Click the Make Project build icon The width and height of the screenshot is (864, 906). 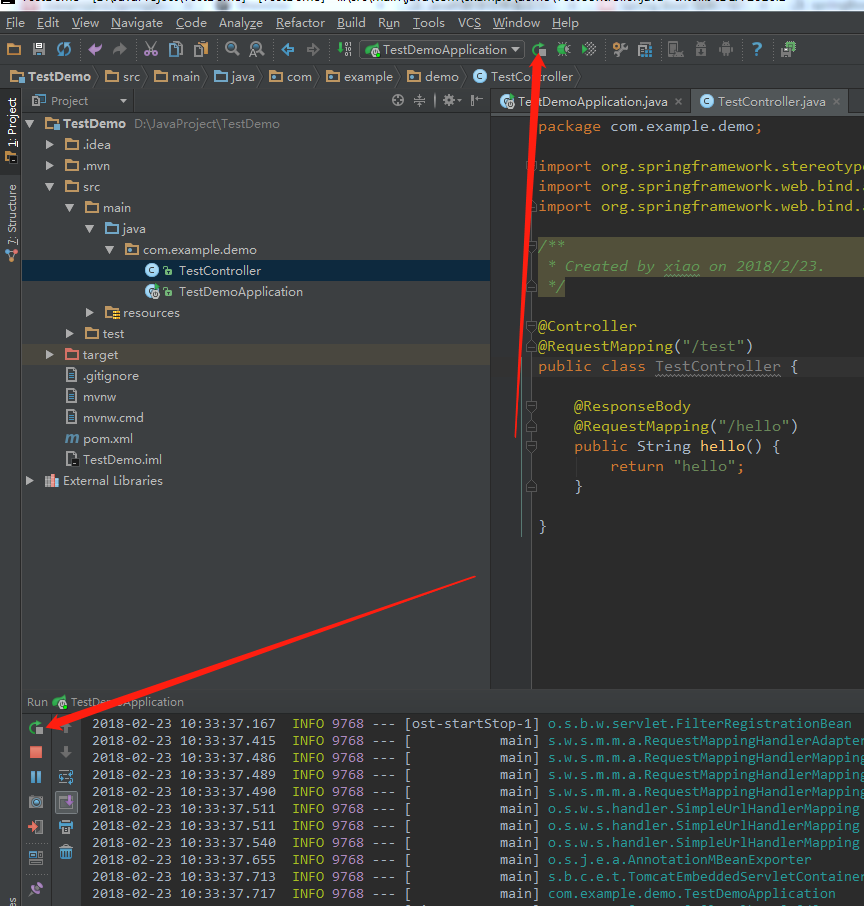click(344, 50)
